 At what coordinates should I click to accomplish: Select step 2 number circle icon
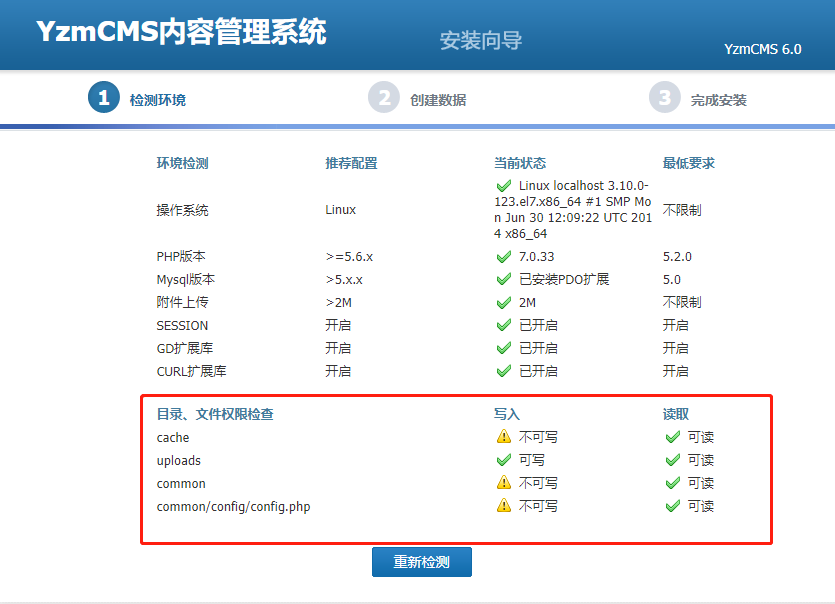(384, 97)
